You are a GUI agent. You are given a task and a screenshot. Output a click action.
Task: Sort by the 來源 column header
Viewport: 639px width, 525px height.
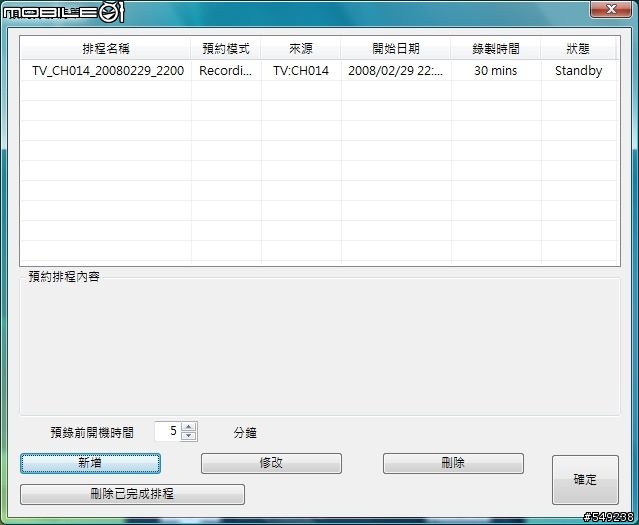301,49
